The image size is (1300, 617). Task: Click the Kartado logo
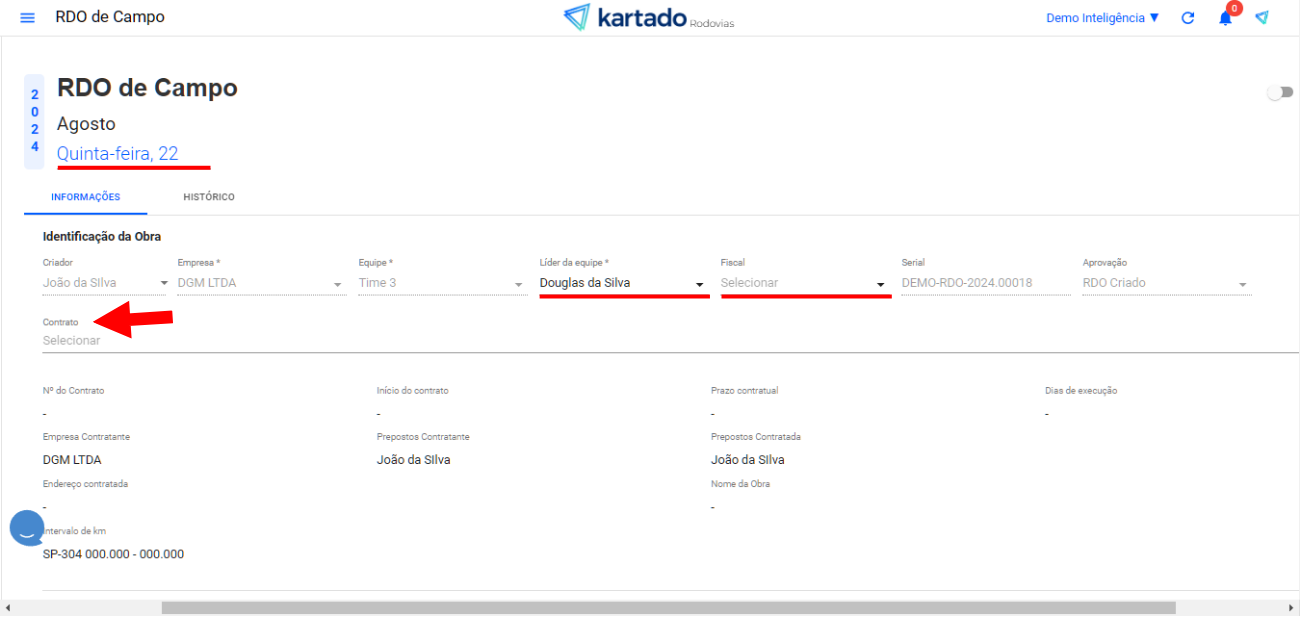(x=648, y=18)
